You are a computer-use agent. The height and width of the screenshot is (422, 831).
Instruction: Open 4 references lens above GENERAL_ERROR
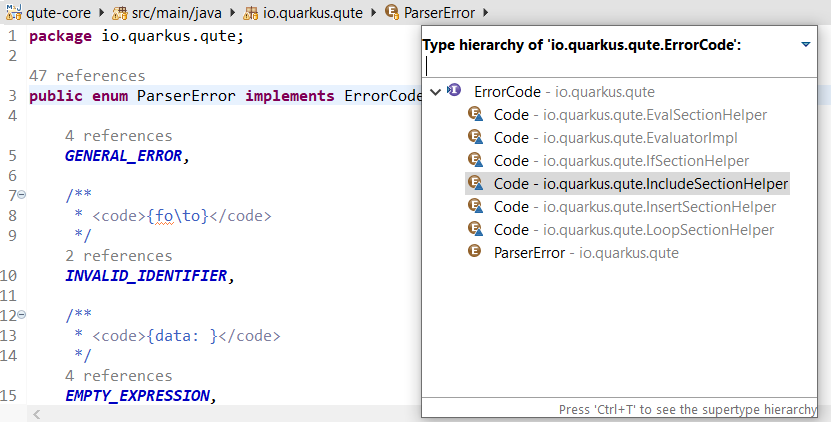[x=119, y=136]
